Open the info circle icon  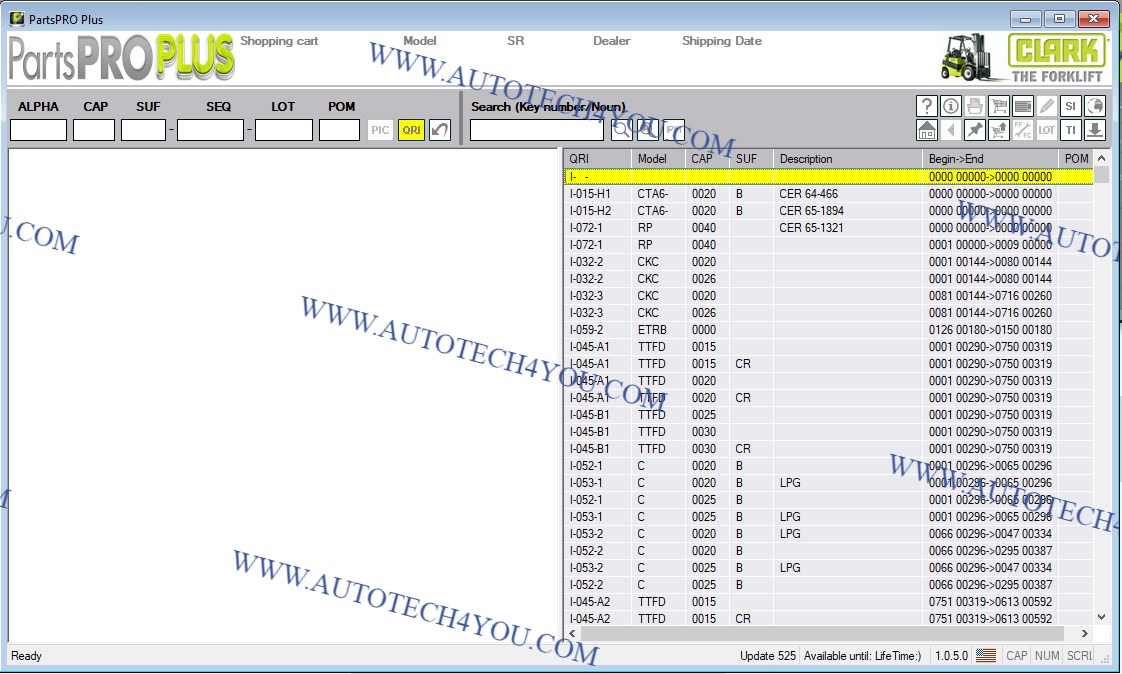[x=950, y=106]
